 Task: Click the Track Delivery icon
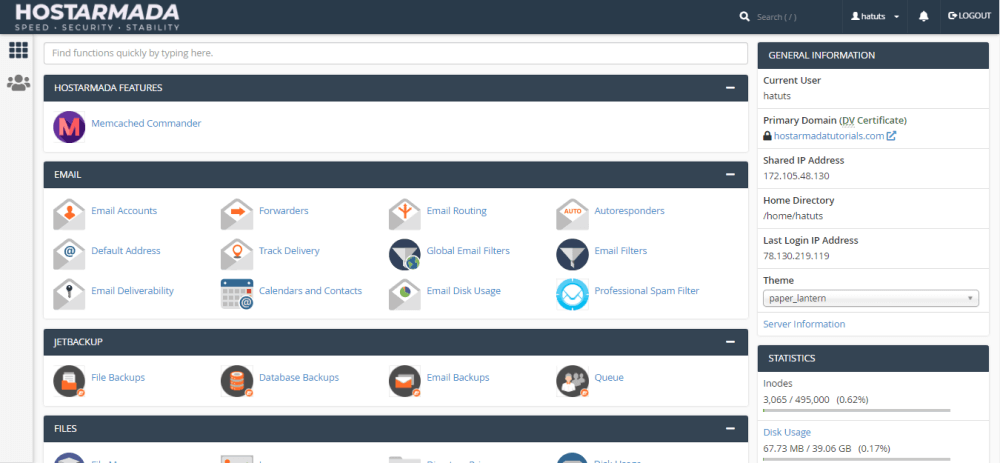tap(237, 254)
